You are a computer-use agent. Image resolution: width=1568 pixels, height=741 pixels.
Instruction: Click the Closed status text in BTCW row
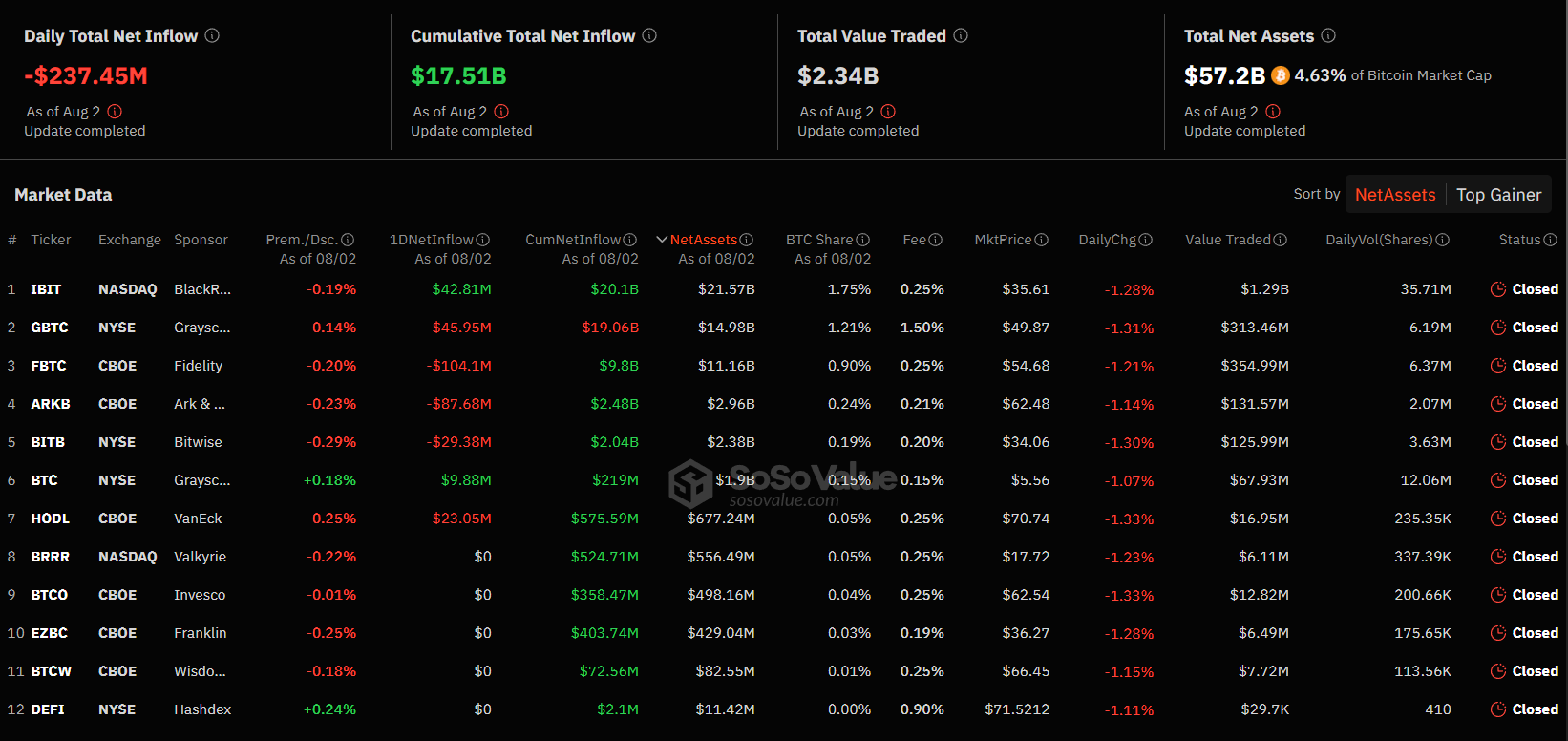(1536, 671)
